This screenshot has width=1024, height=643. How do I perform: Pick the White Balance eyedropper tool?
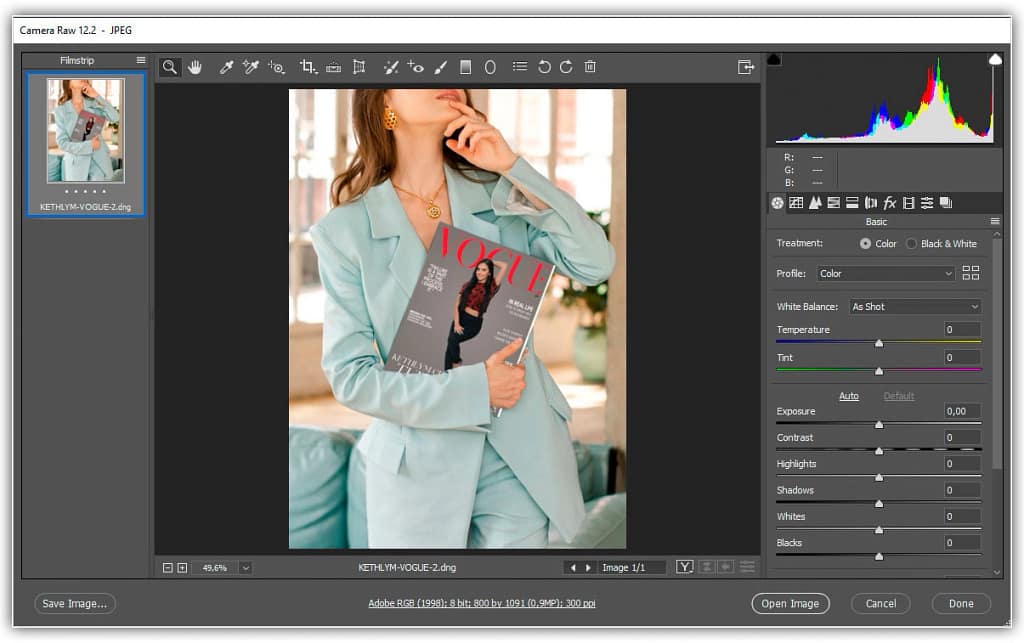226,67
